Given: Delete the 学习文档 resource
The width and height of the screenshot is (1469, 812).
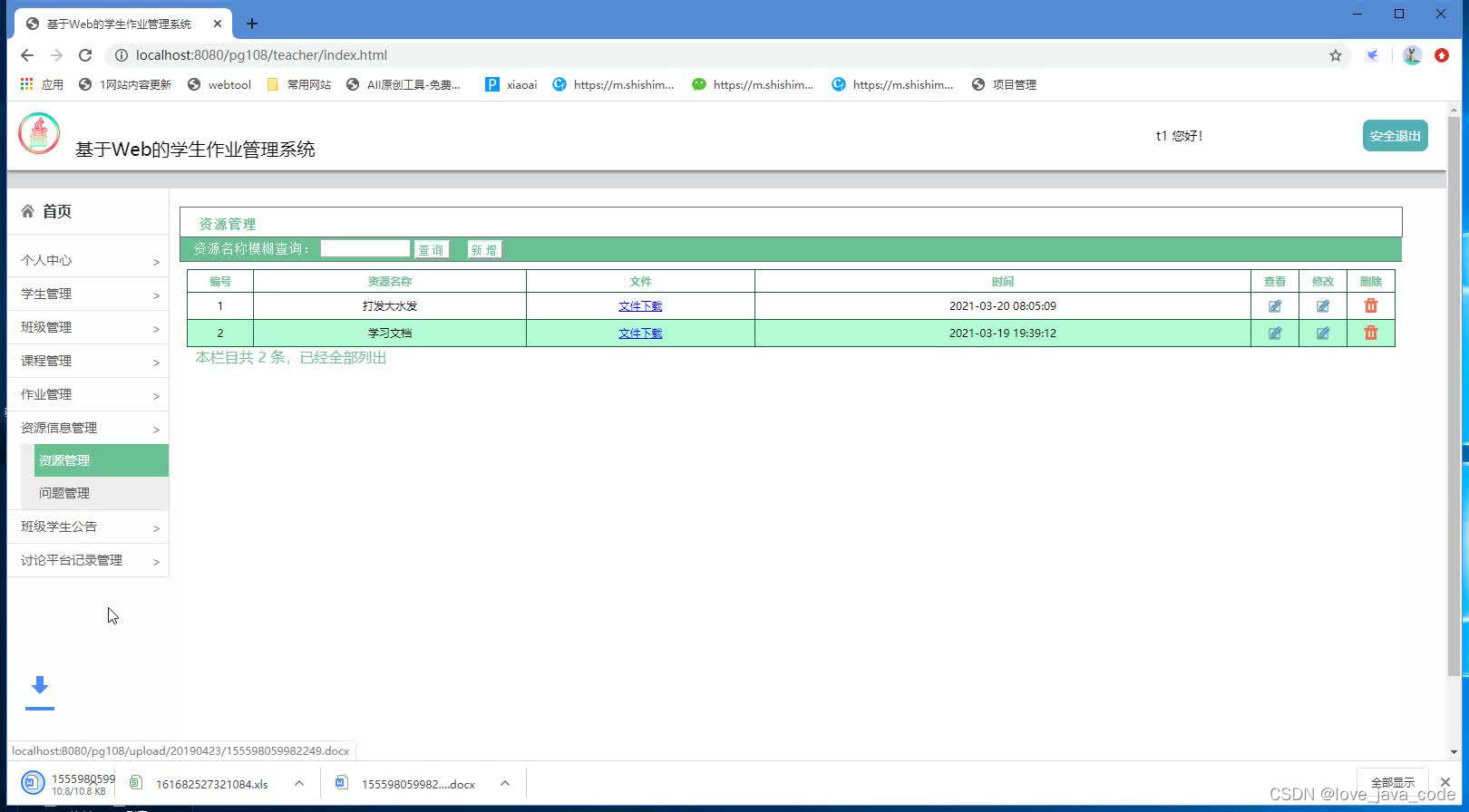Looking at the screenshot, I should (1370, 333).
